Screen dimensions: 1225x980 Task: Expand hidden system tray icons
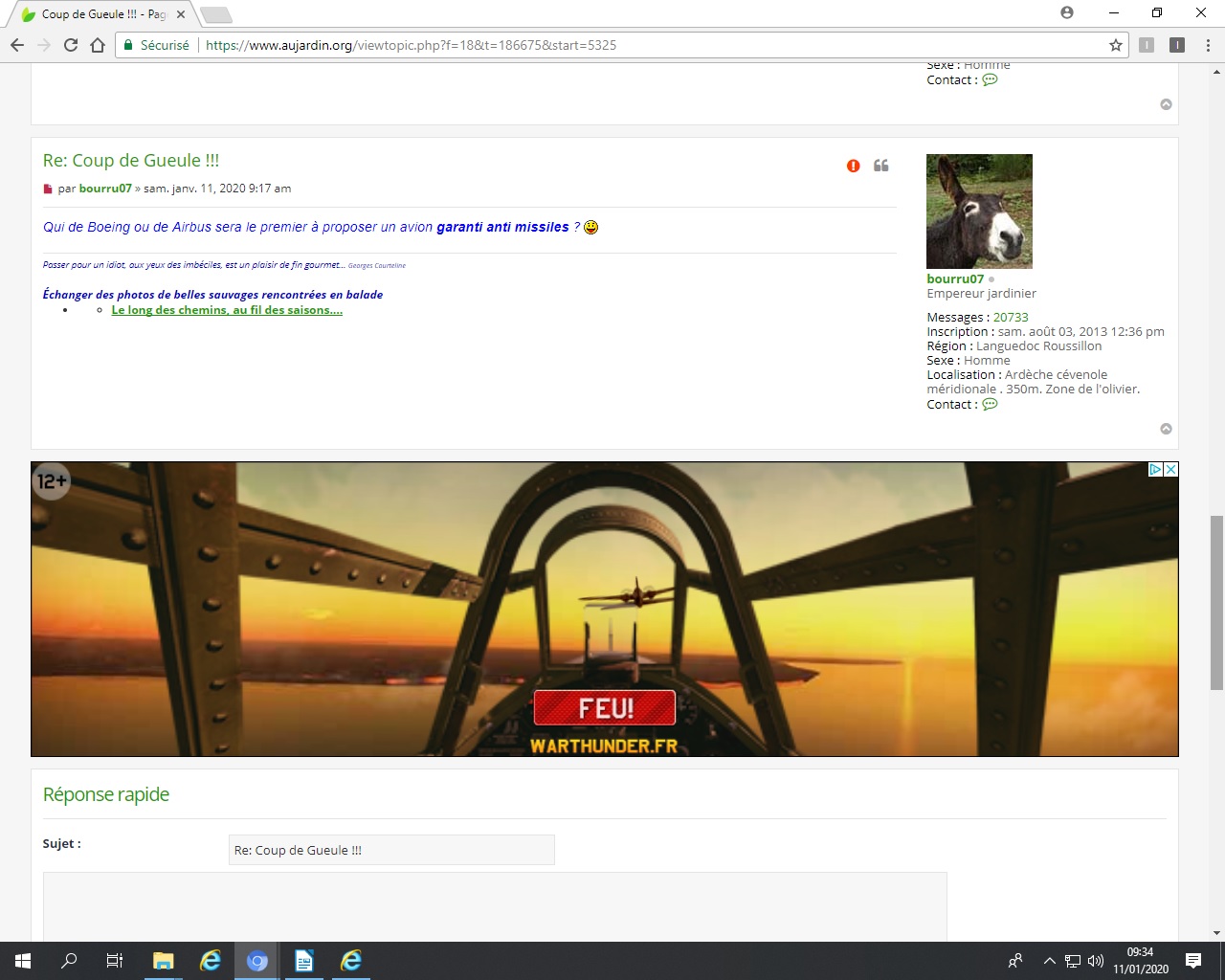point(1049,961)
